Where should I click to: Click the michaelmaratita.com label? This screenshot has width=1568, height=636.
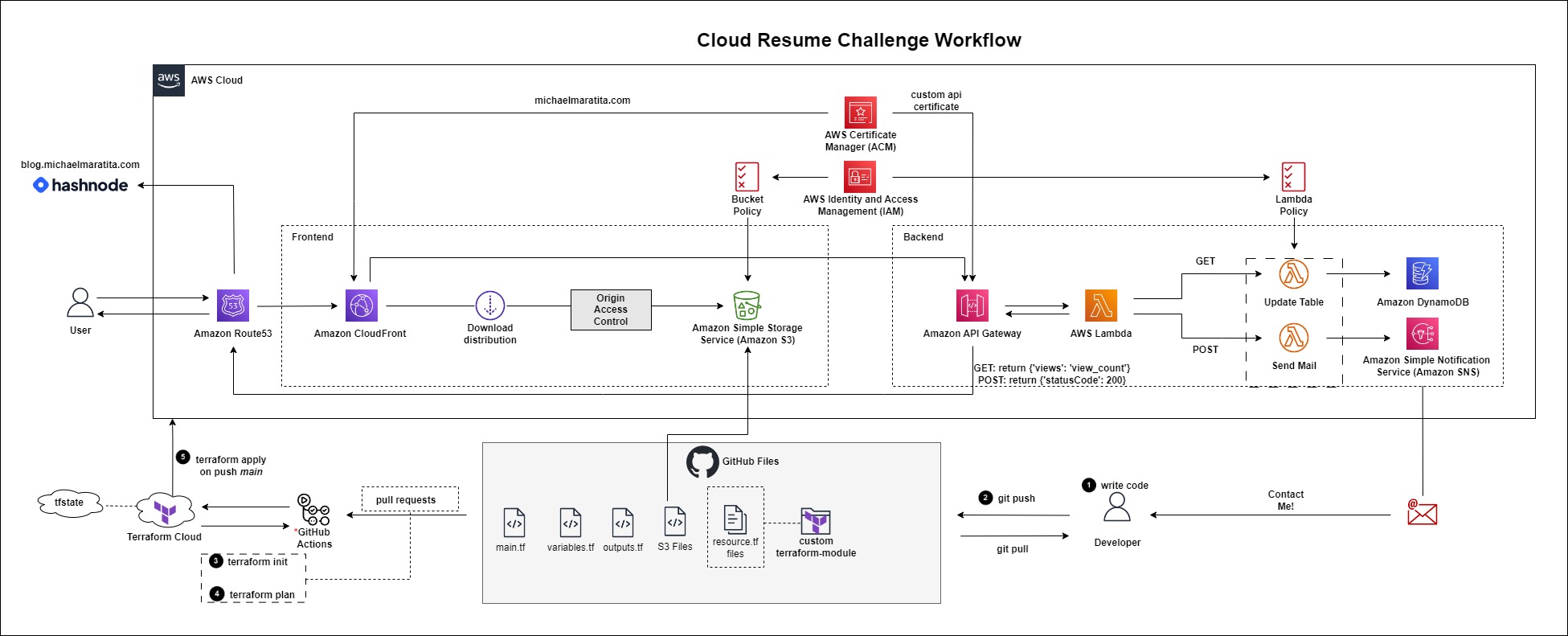pyautogui.click(x=583, y=101)
